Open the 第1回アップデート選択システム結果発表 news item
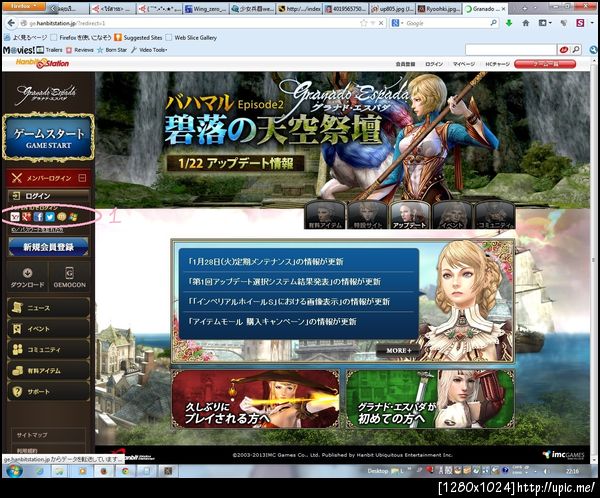Image resolution: width=600 pixels, height=498 pixels. [x=284, y=282]
